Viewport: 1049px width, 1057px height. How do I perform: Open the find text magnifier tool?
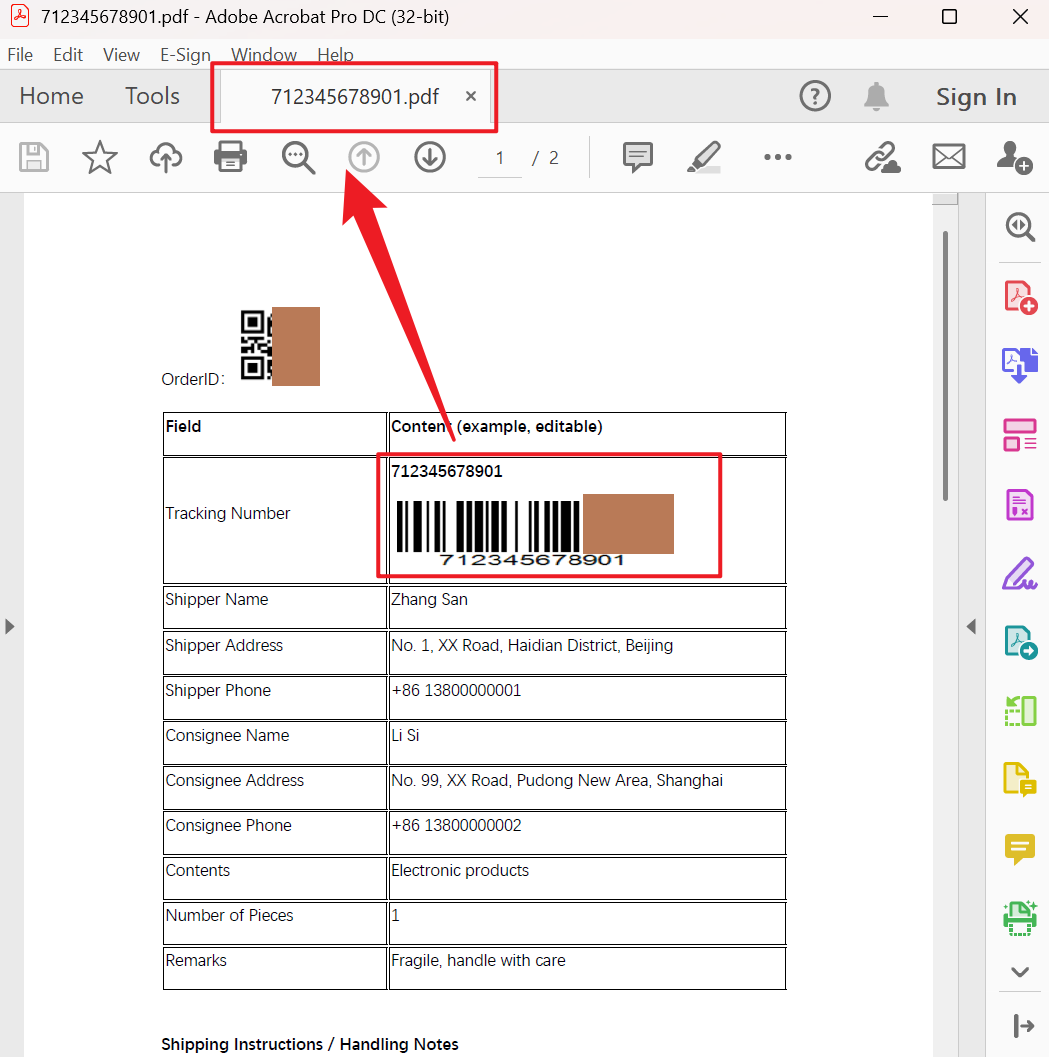click(298, 157)
